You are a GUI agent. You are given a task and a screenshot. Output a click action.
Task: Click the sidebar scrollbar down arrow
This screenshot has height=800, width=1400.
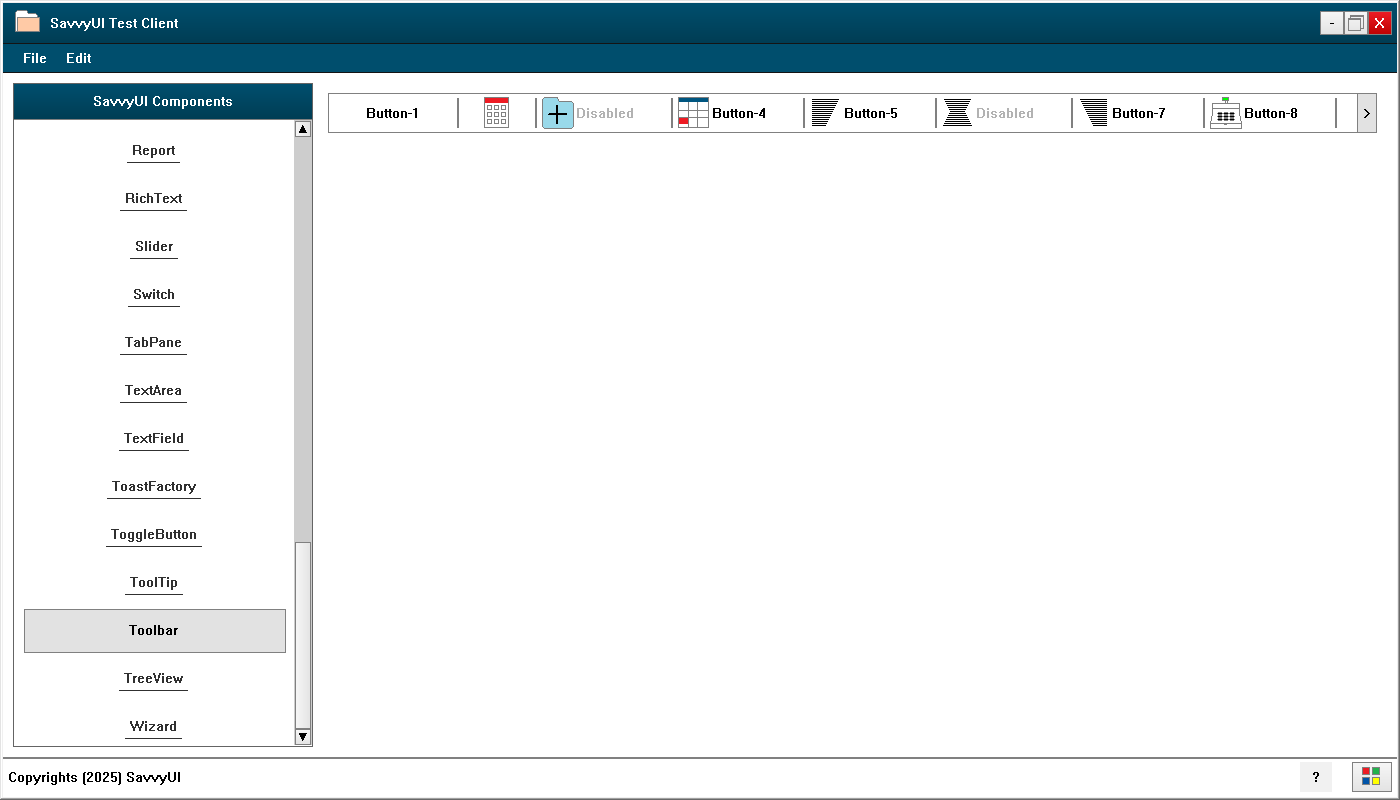click(x=303, y=737)
